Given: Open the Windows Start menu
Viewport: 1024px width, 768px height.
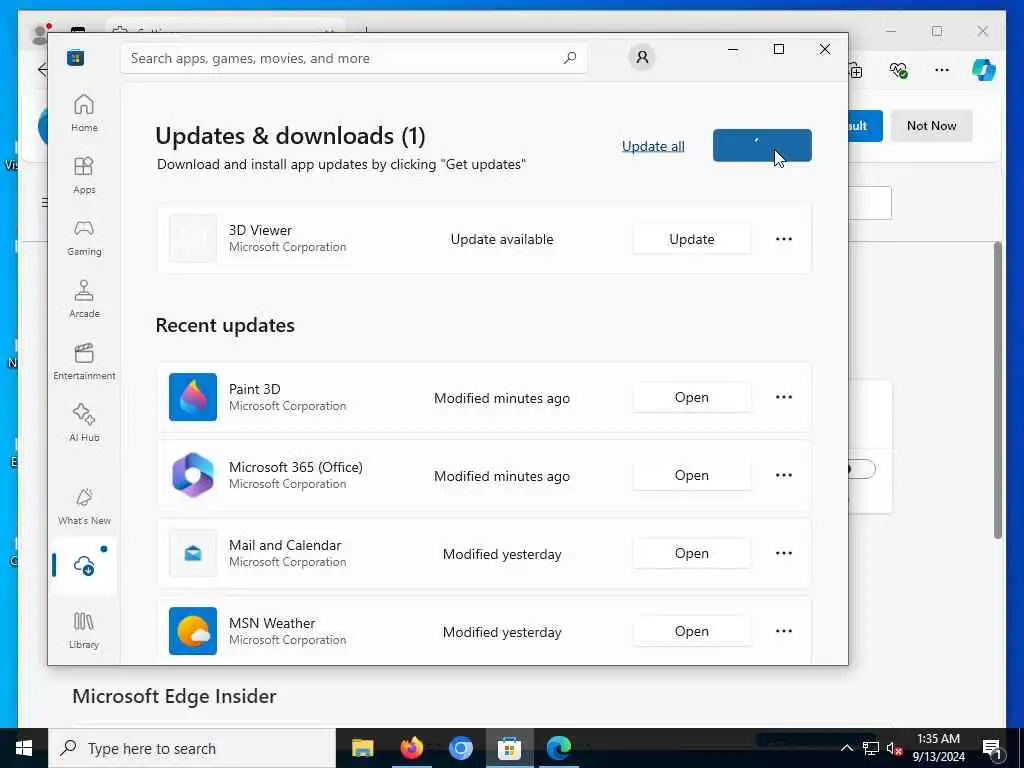Looking at the screenshot, I should click(x=24, y=748).
